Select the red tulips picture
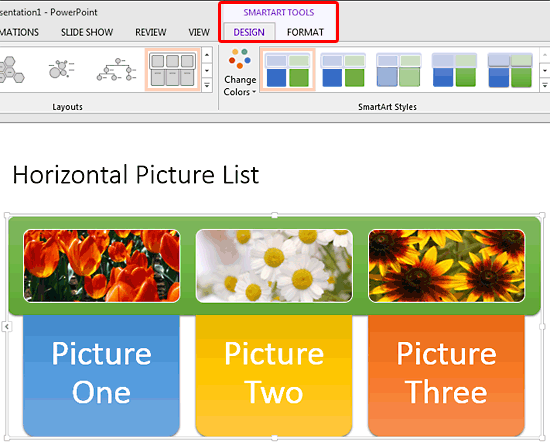The width and height of the screenshot is (550, 445). pyautogui.click(x=102, y=266)
